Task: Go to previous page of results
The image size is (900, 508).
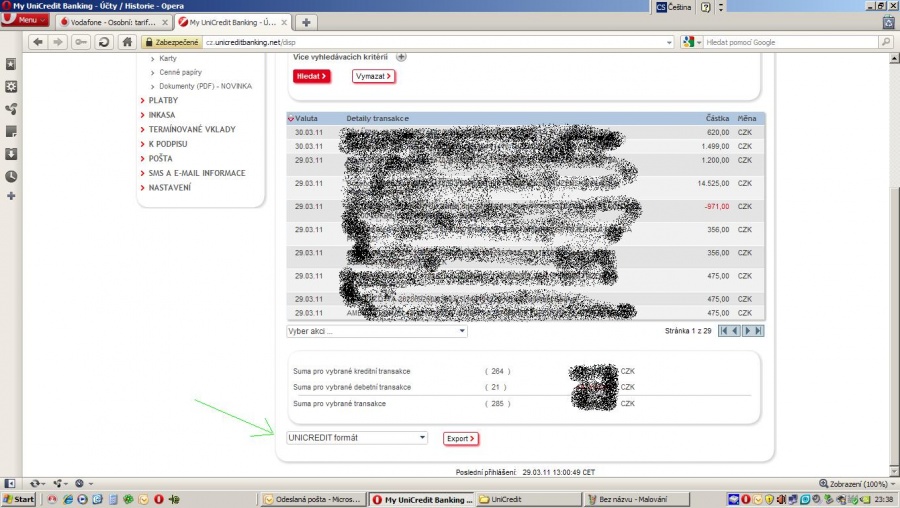Action: [x=735, y=331]
